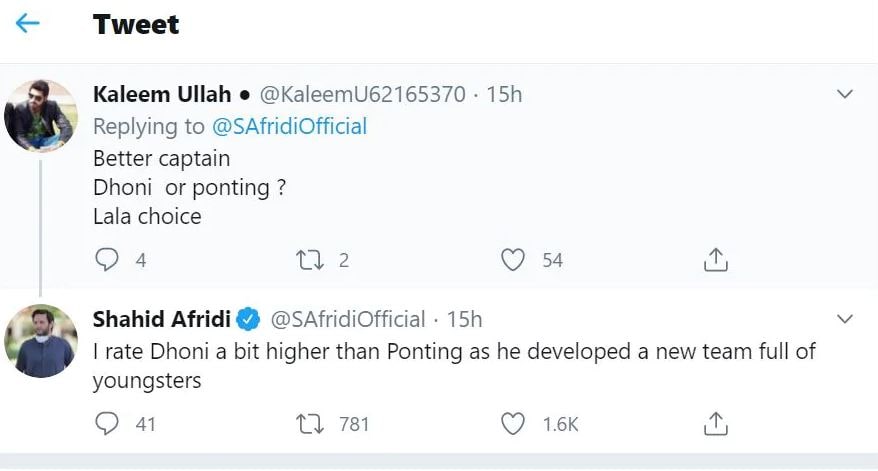Screen dimensions: 878x471
Task: Click Shahid Afridi's verified badge
Action: (x=249, y=320)
